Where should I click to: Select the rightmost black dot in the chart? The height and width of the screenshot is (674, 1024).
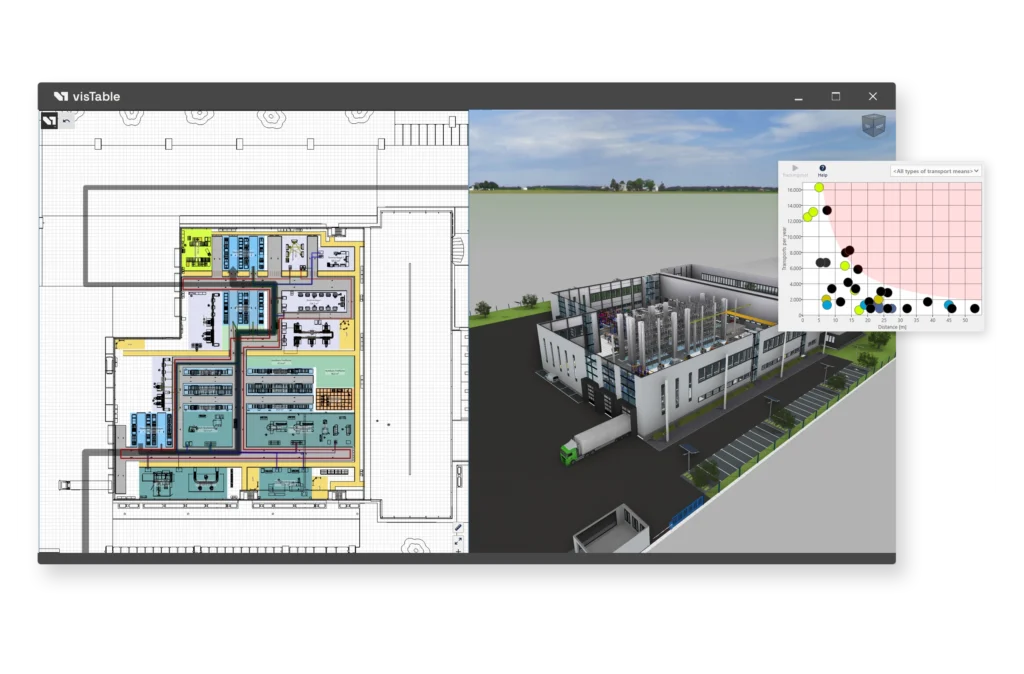tap(975, 308)
